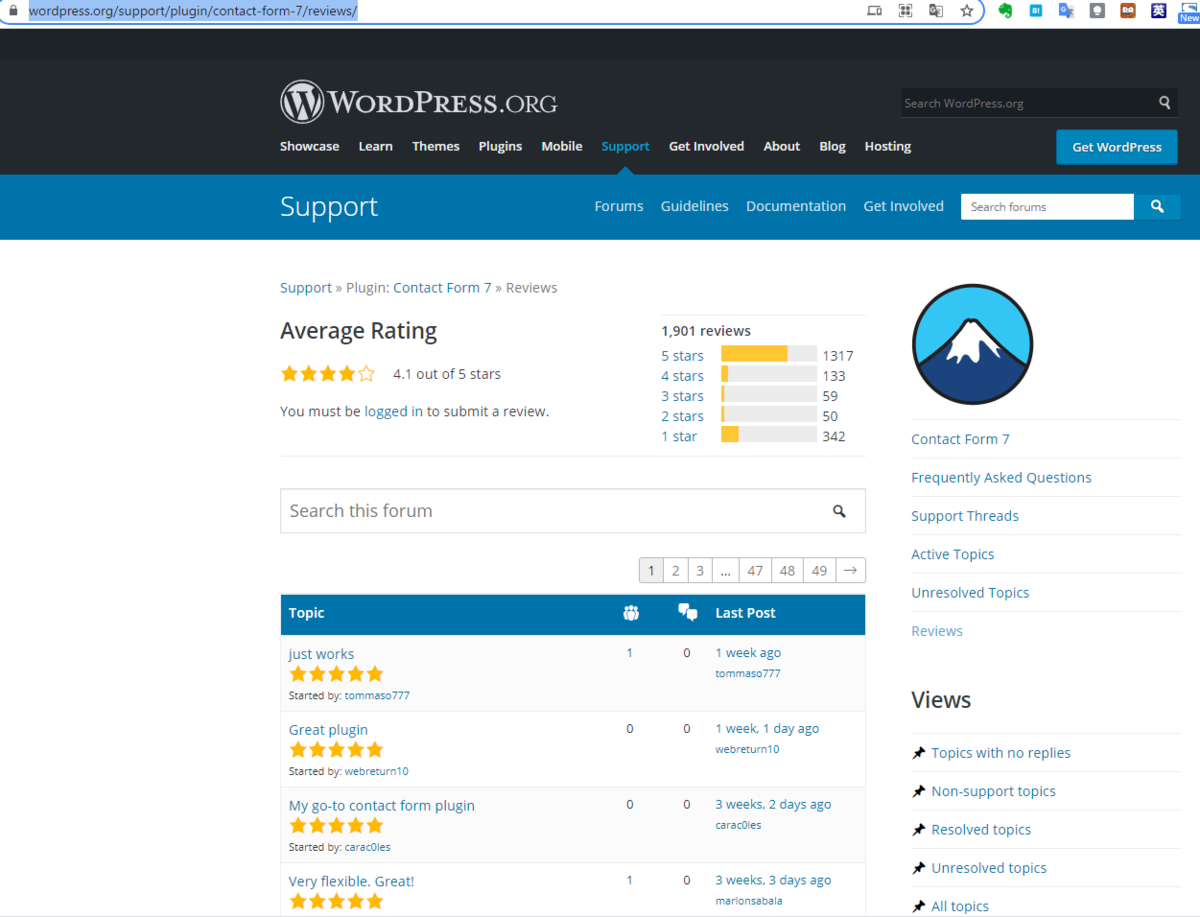Open the Evernote elephant extension
The width and height of the screenshot is (1200, 917).
(x=1006, y=11)
